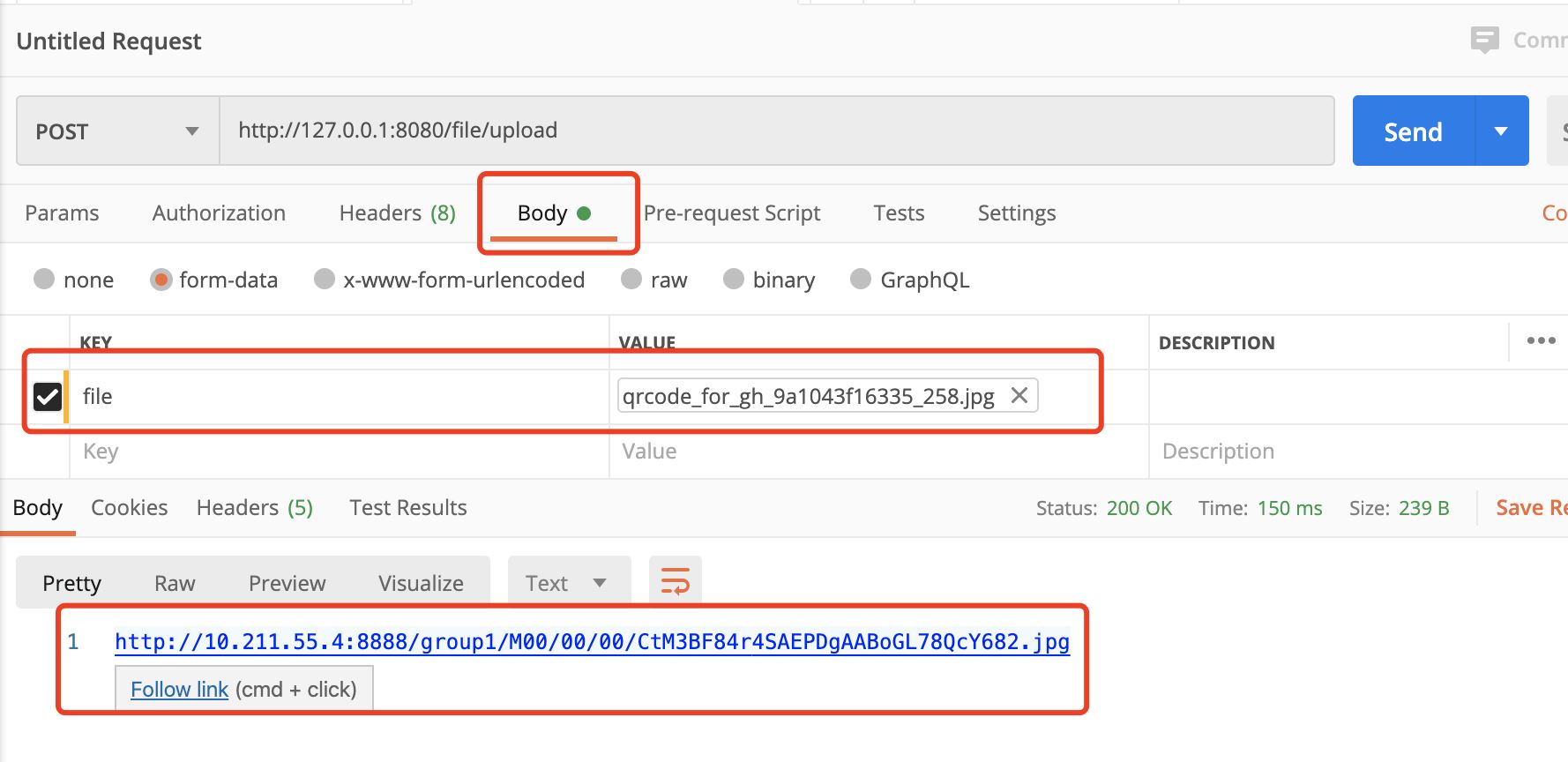Open the Pre-request Script tab
The height and width of the screenshot is (762, 1568).
pos(732,213)
